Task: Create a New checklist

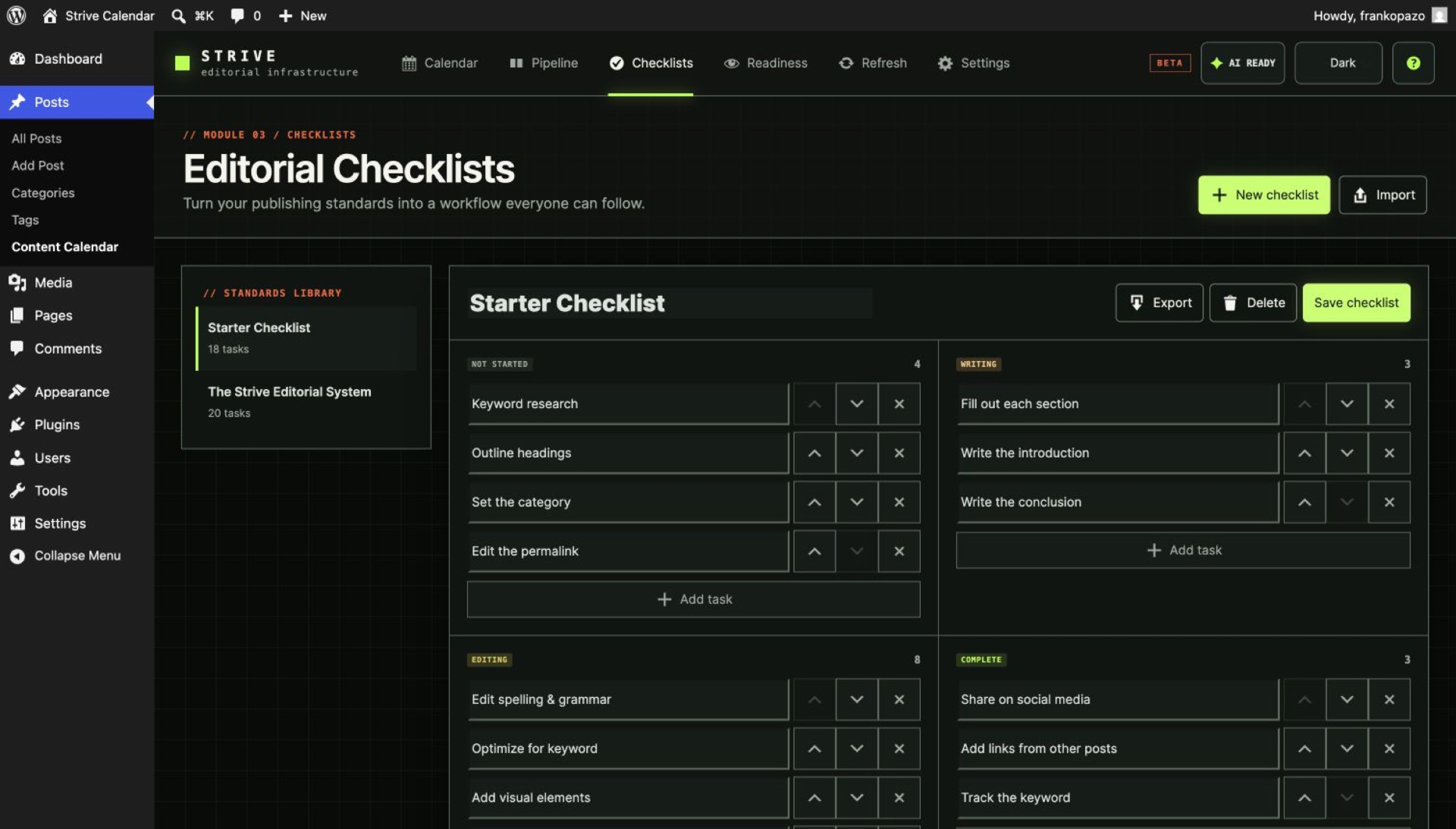Action: pyautogui.click(x=1263, y=195)
